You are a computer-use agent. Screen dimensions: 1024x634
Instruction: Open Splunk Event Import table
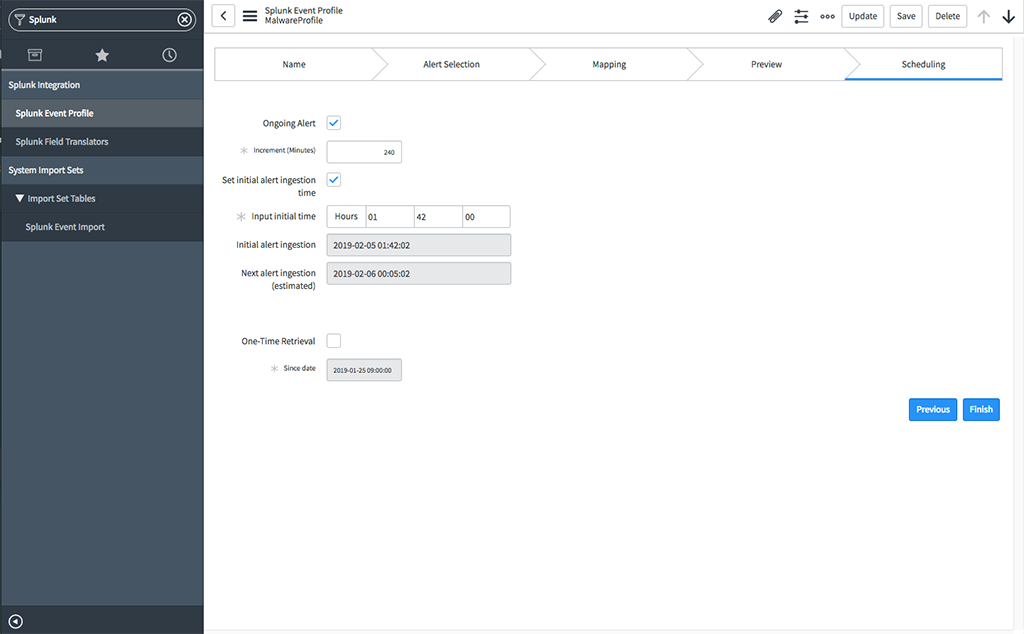[x=102, y=227]
